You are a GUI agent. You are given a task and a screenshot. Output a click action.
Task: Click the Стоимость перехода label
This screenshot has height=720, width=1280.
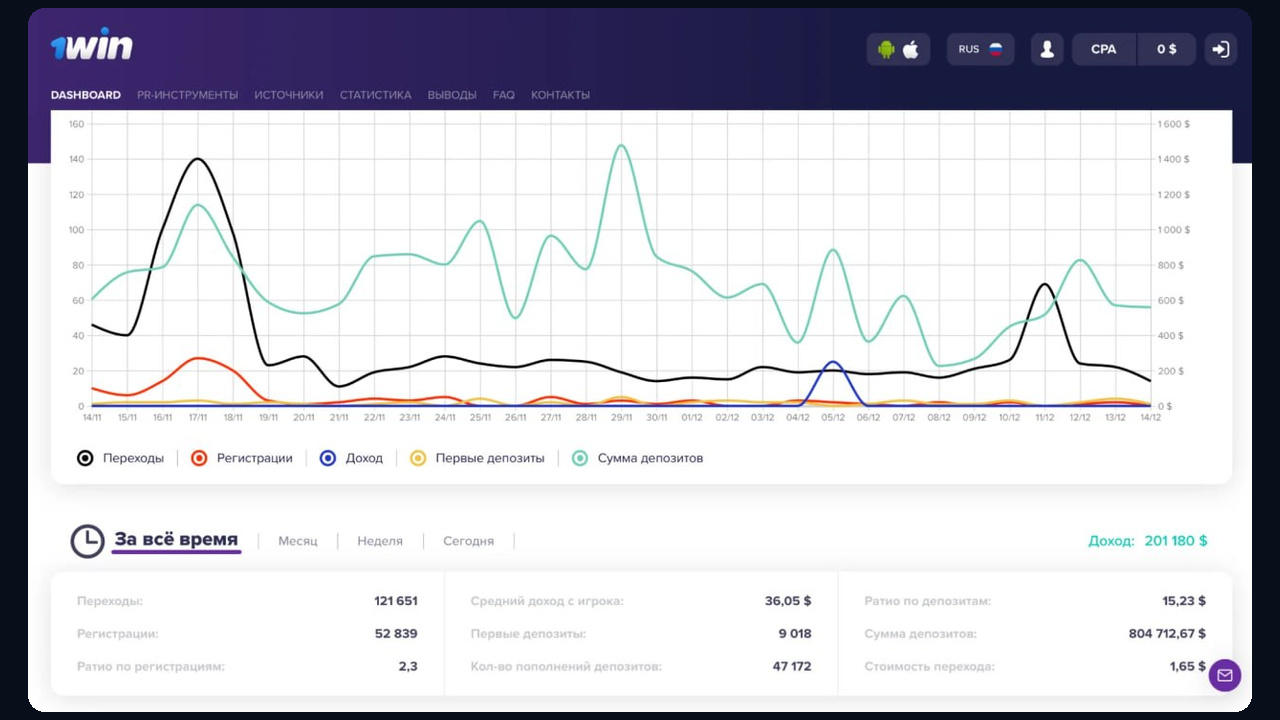[x=930, y=666]
